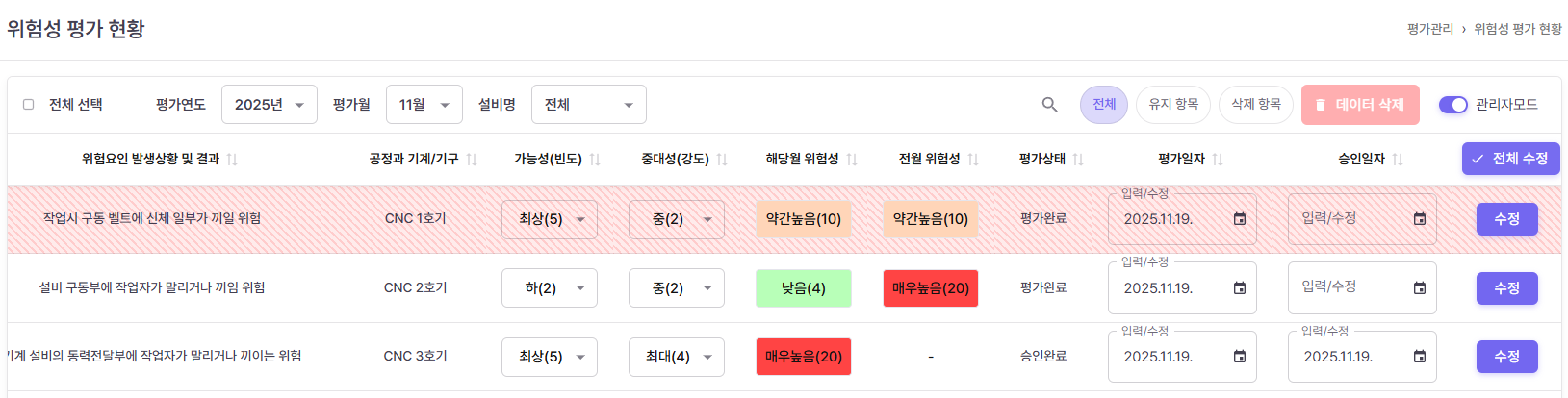Click the 전체 수정 button
This screenshot has height=398, width=1568.
pyautogui.click(x=1510, y=159)
